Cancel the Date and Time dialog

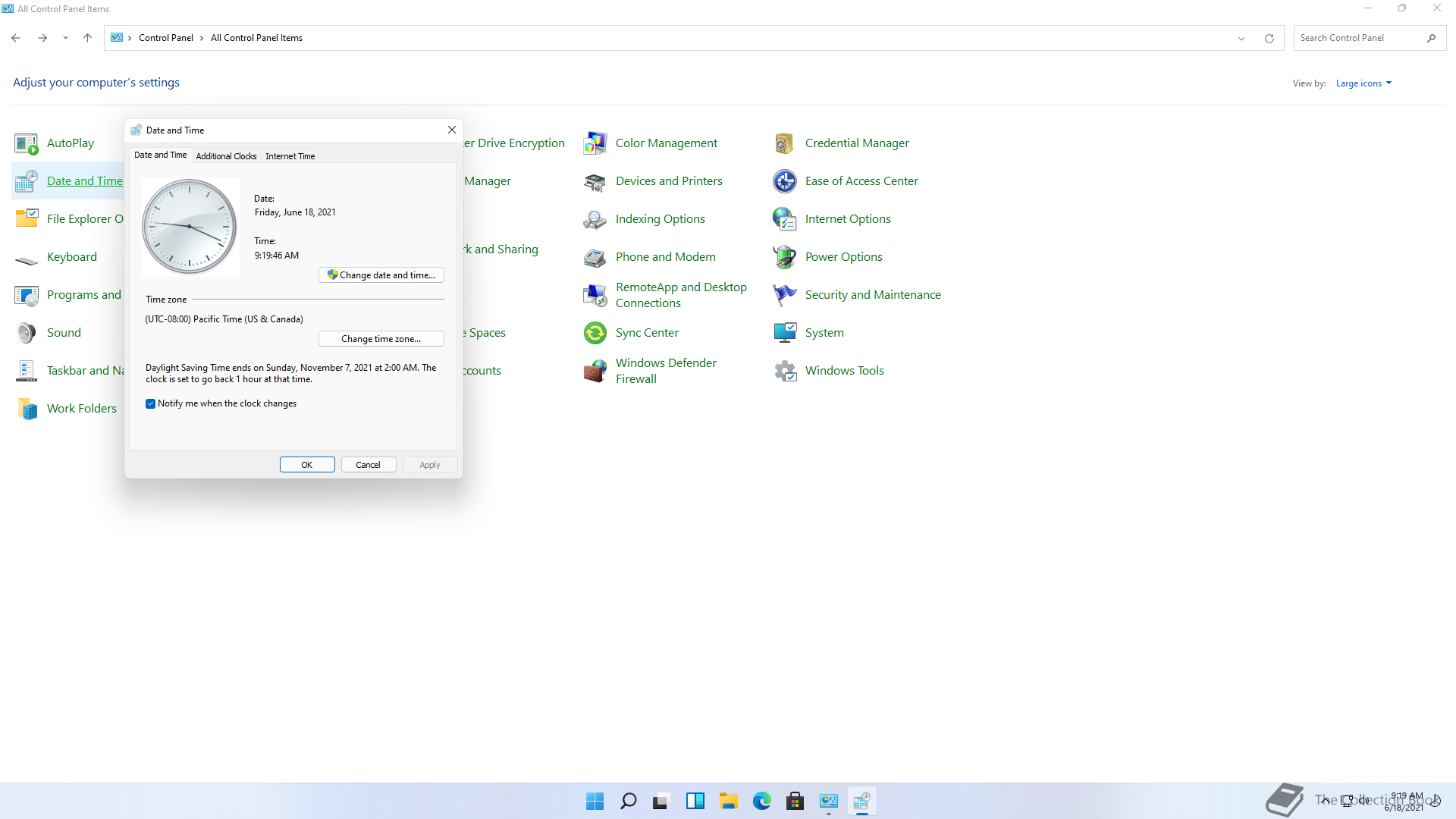pos(369,465)
